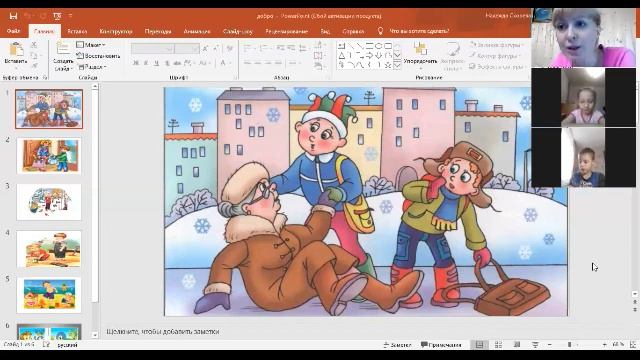Select the oval shape in shapes gallery
The width and height of the screenshot is (640, 360).
pyautogui.click(x=378, y=46)
